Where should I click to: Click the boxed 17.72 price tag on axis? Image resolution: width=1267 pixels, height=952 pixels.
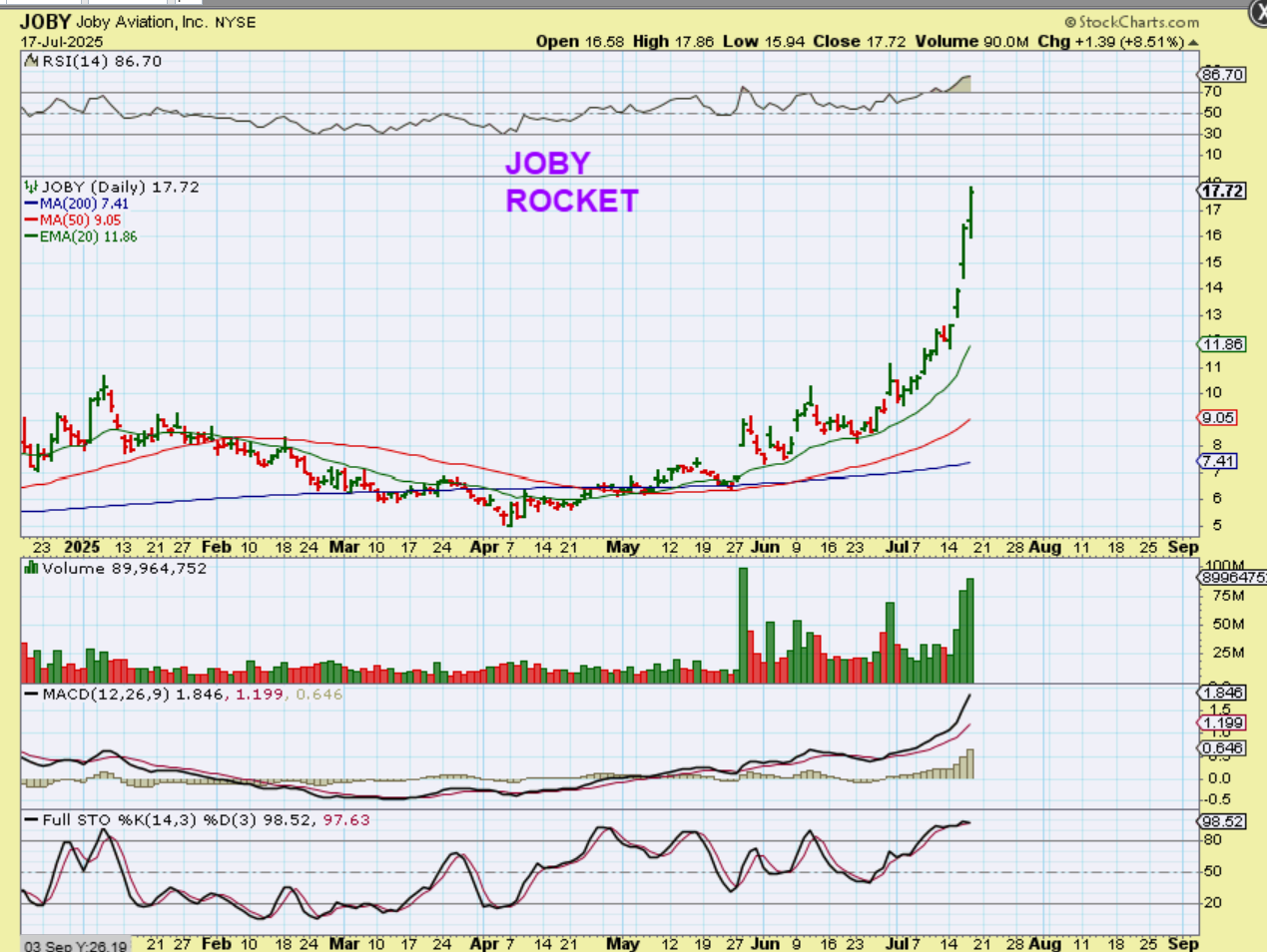coord(1222,191)
